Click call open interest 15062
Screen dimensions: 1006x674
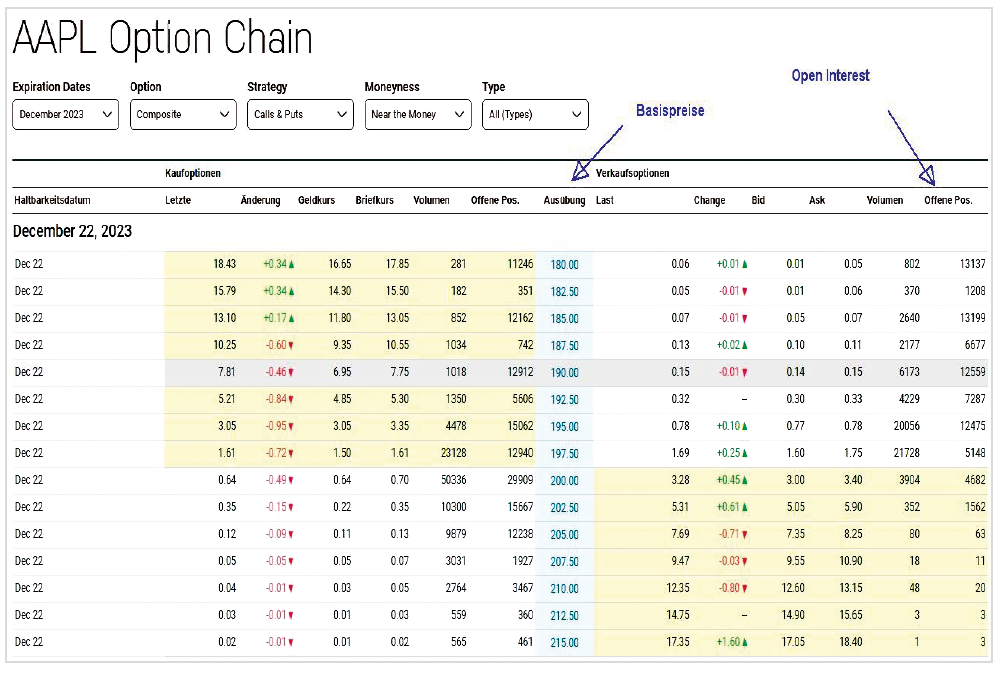(x=520, y=425)
